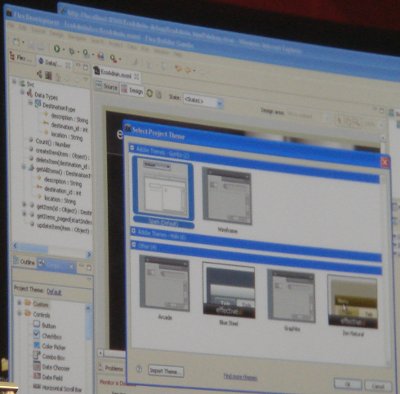400x394 pixels.
Task: Maximize the Data/Services panel
Action: tap(86, 68)
